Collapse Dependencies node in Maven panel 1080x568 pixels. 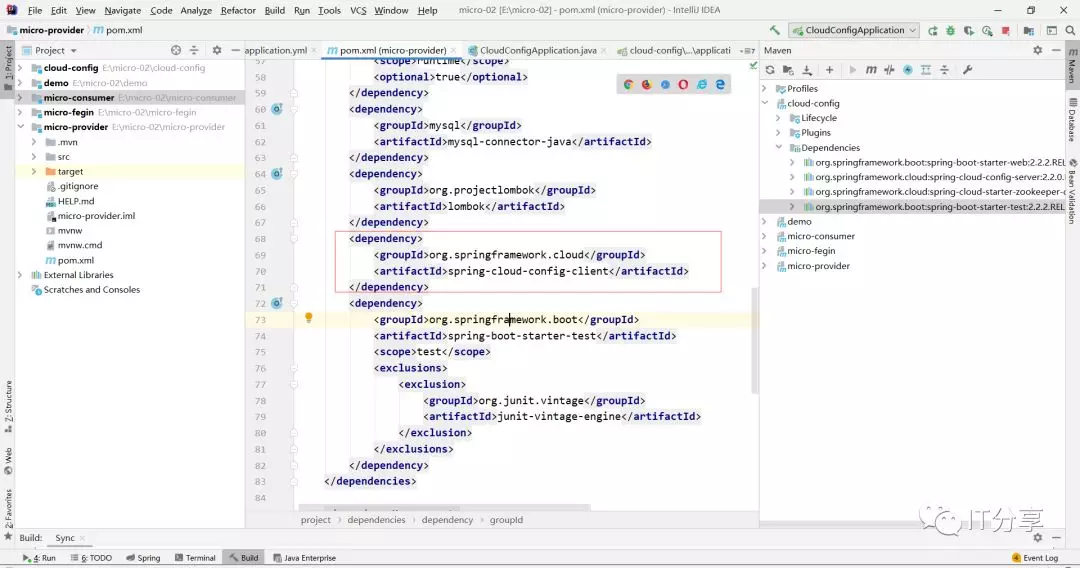779,147
